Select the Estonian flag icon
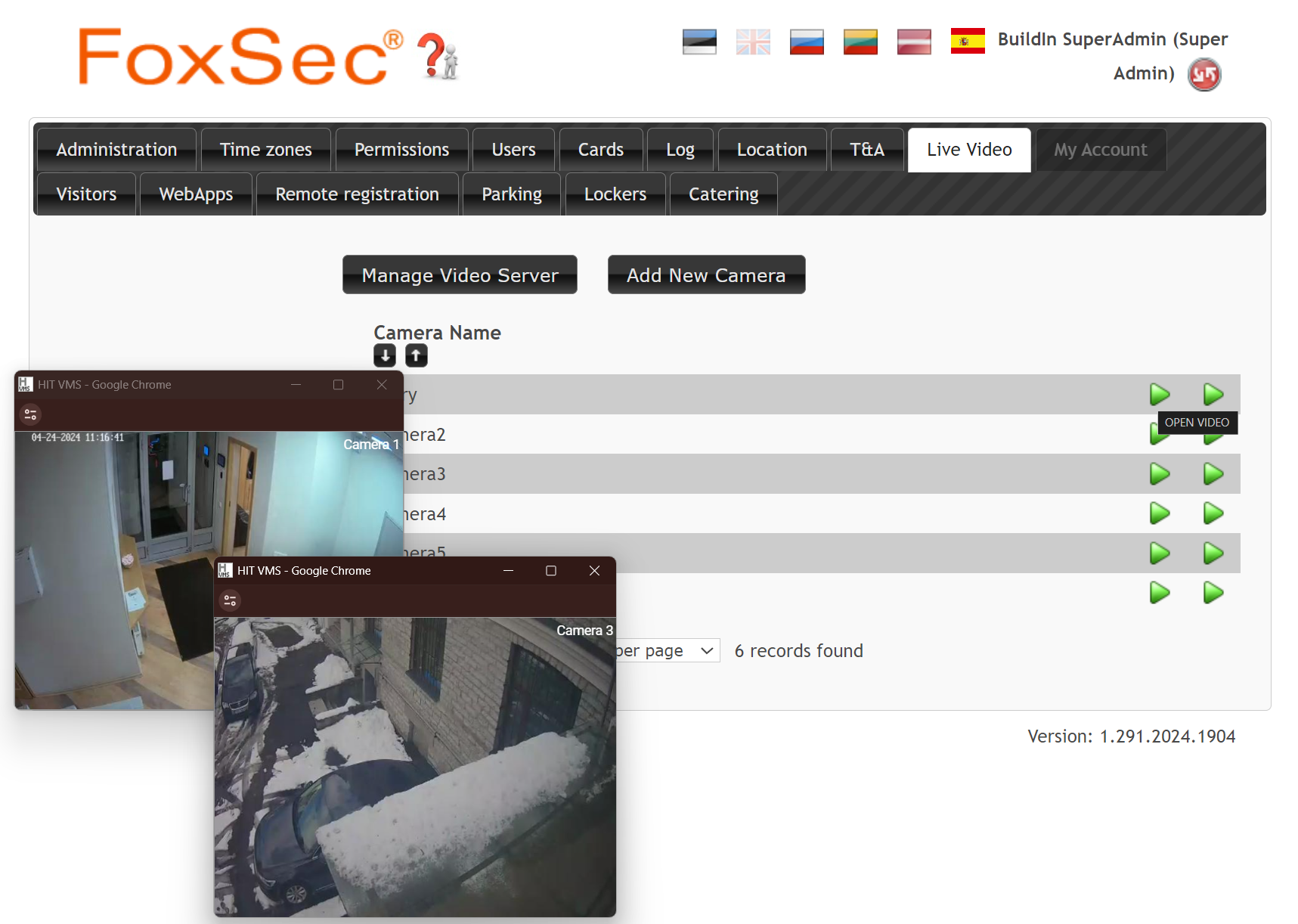Image resolution: width=1298 pixels, height=924 pixels. pyautogui.click(x=699, y=42)
